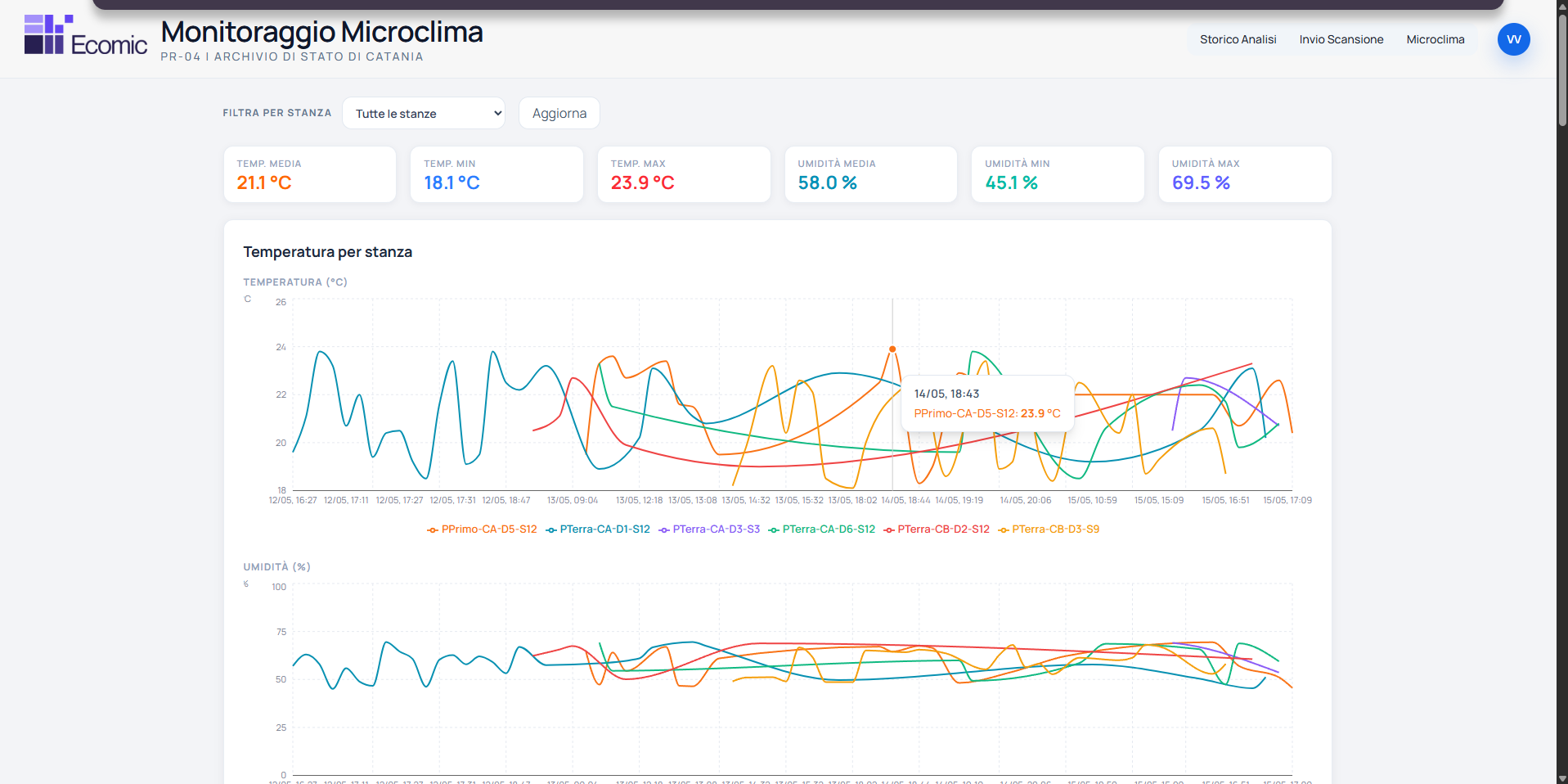Toggle PTerra-CA-D1-S12 legend series

click(598, 529)
